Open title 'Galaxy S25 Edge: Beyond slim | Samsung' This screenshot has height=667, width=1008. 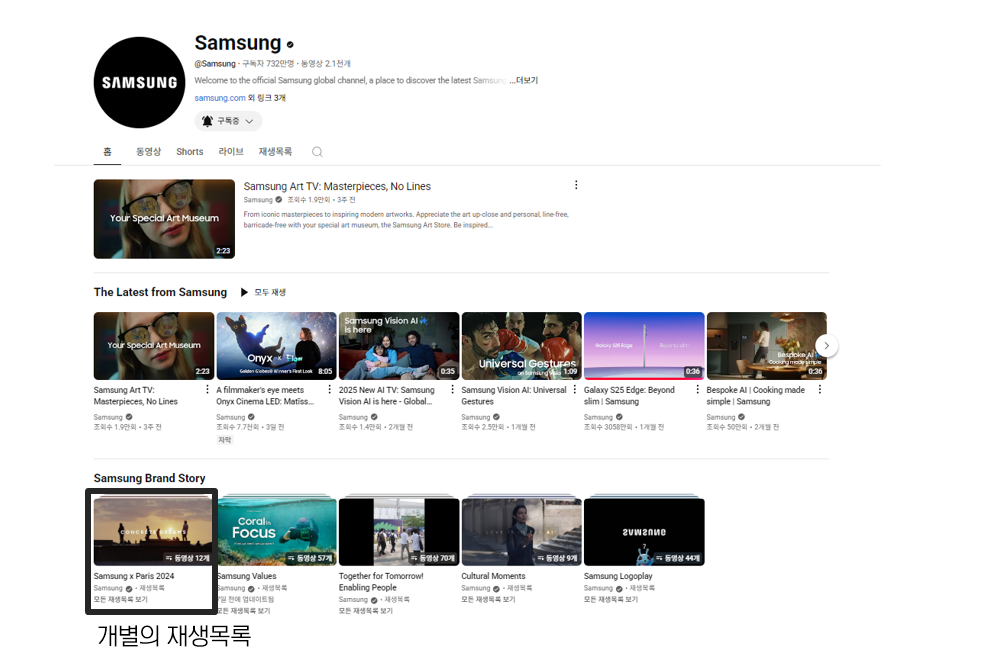click(629, 396)
